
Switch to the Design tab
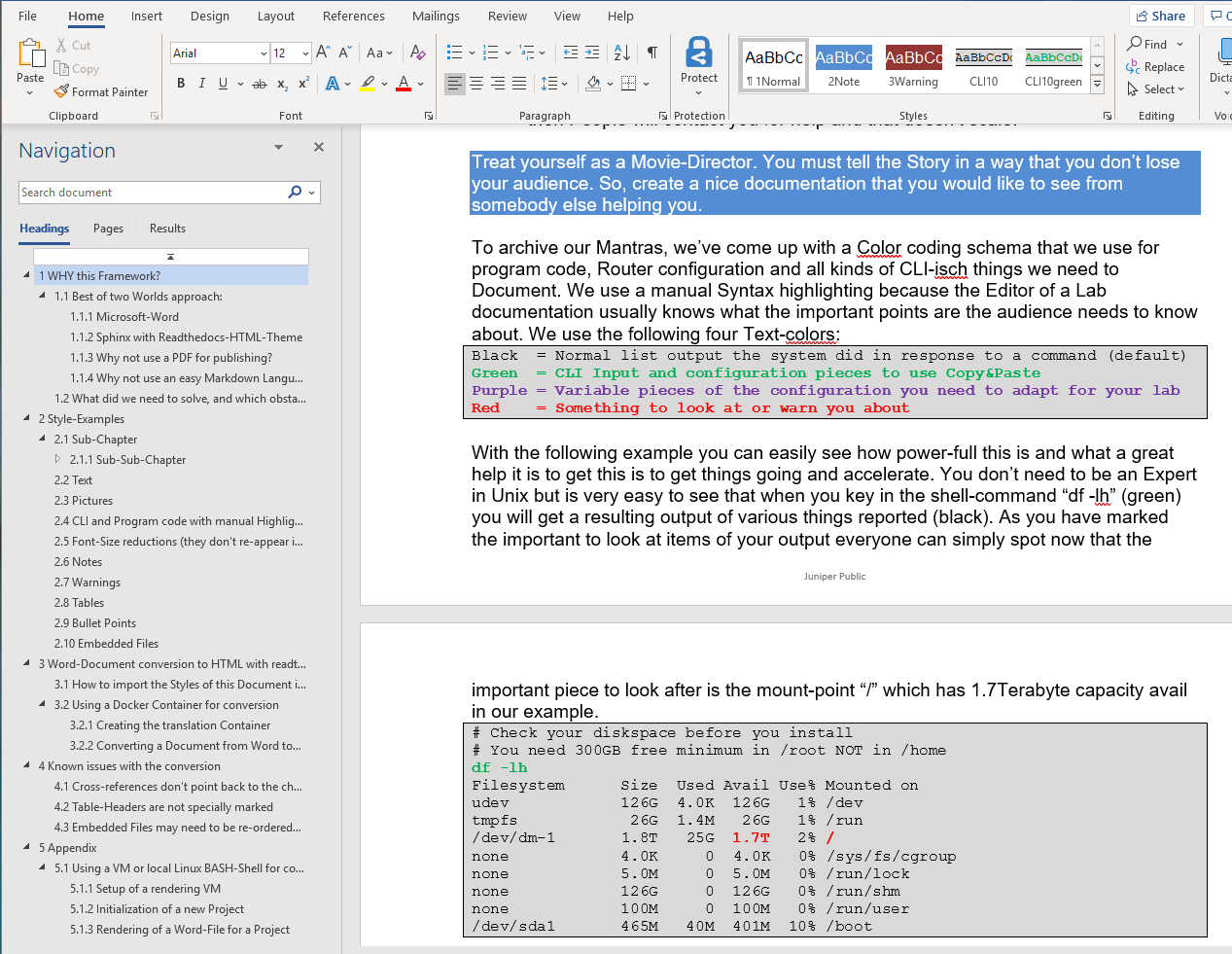point(210,16)
